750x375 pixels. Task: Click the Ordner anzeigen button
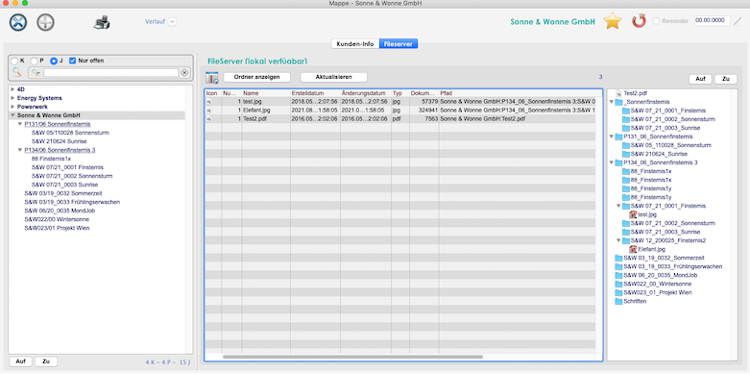click(257, 77)
